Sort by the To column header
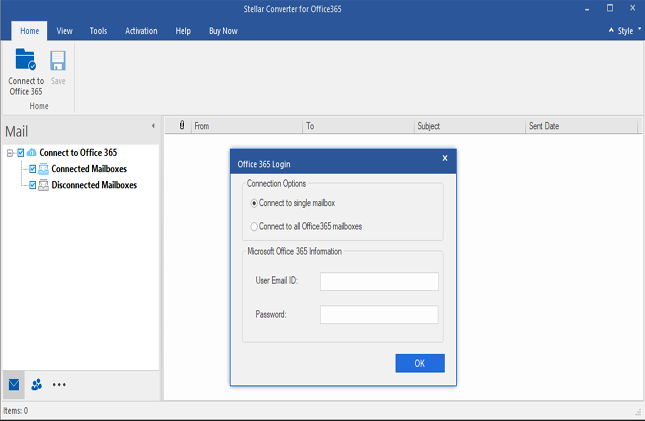This screenshot has width=645, height=421. pyautogui.click(x=359, y=126)
